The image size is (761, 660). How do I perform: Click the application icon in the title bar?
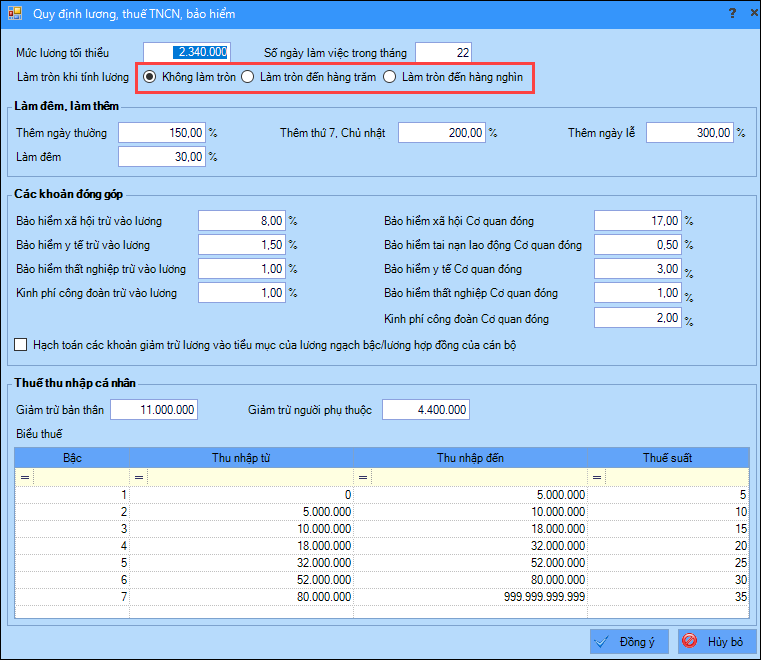15,13
